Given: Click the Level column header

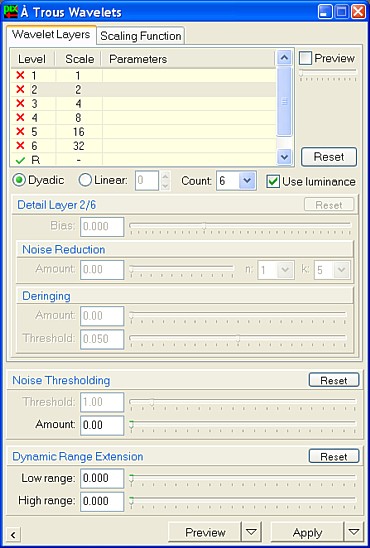Looking at the screenshot, I should click(x=32, y=59).
